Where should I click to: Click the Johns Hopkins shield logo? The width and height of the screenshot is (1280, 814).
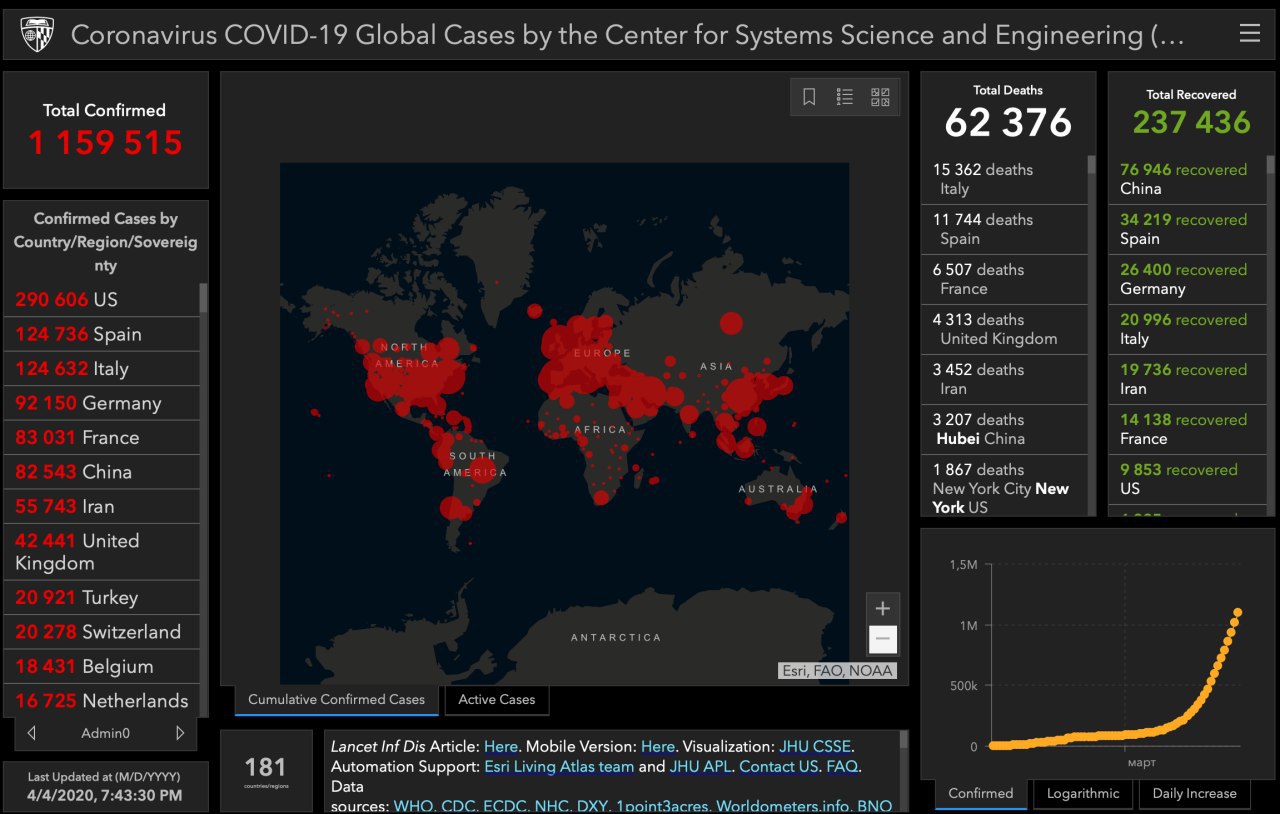tap(38, 35)
